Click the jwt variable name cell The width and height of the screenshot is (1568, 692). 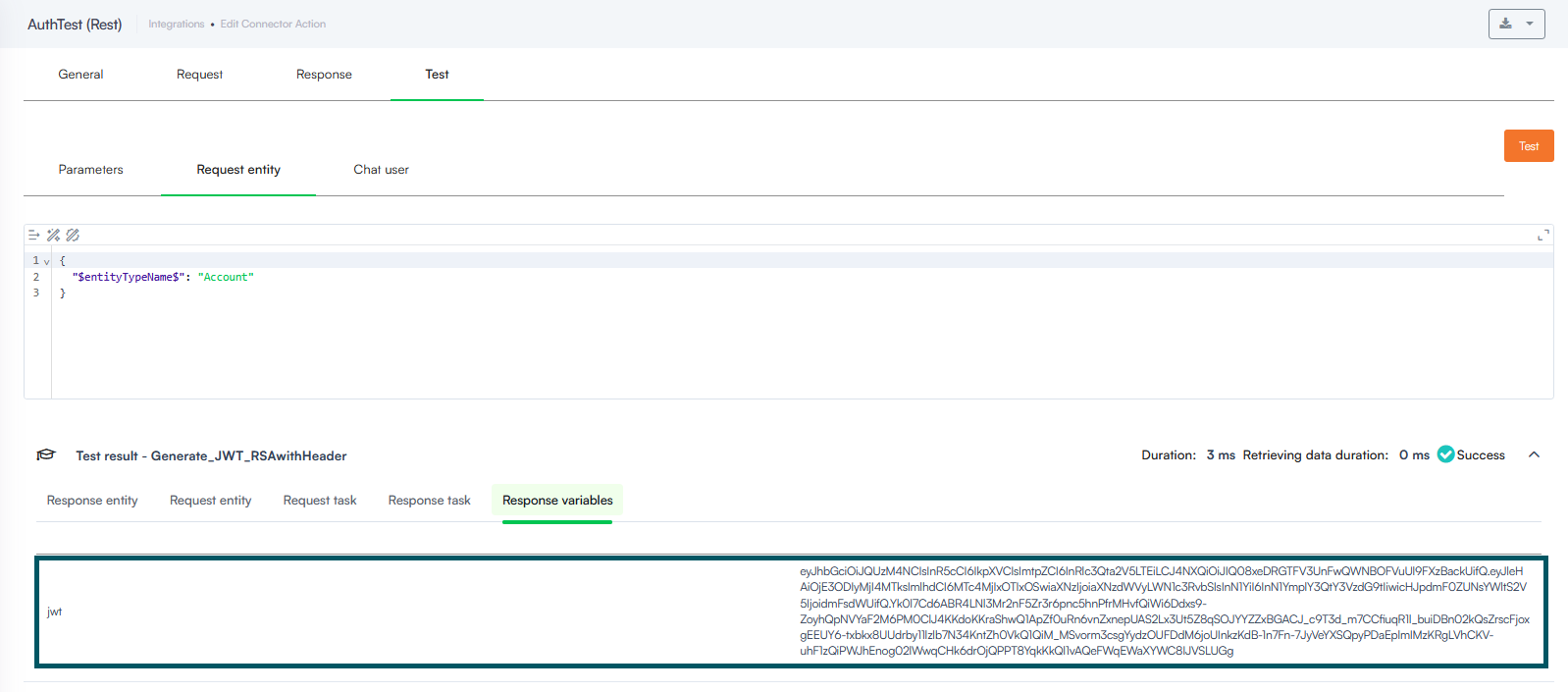tap(54, 612)
